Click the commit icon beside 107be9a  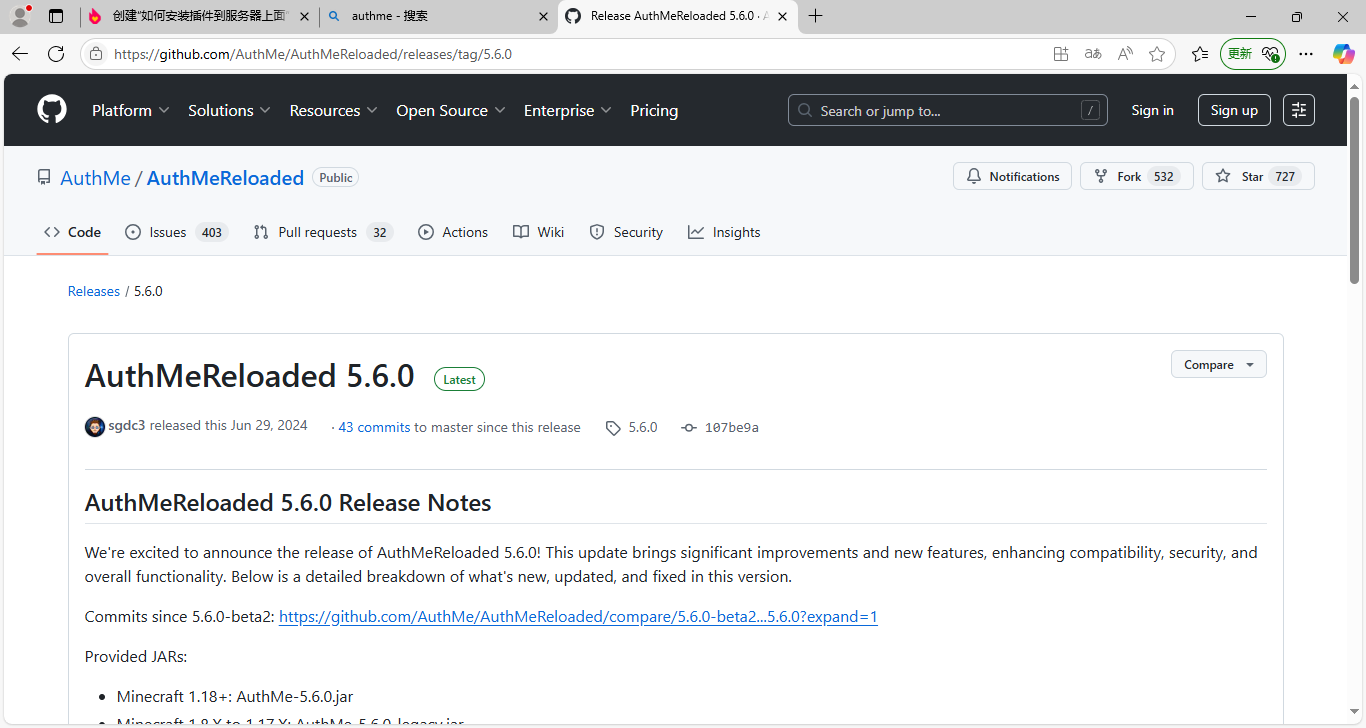689,428
